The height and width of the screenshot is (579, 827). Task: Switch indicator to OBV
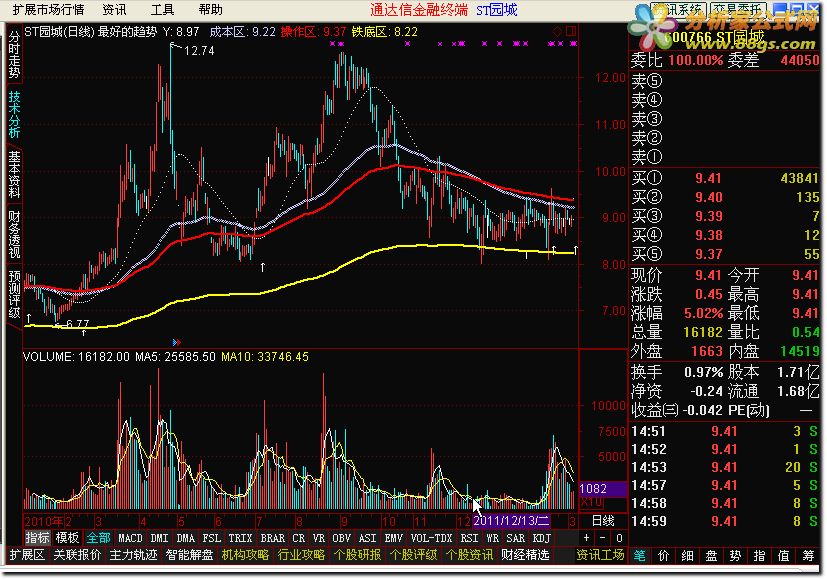(341, 538)
